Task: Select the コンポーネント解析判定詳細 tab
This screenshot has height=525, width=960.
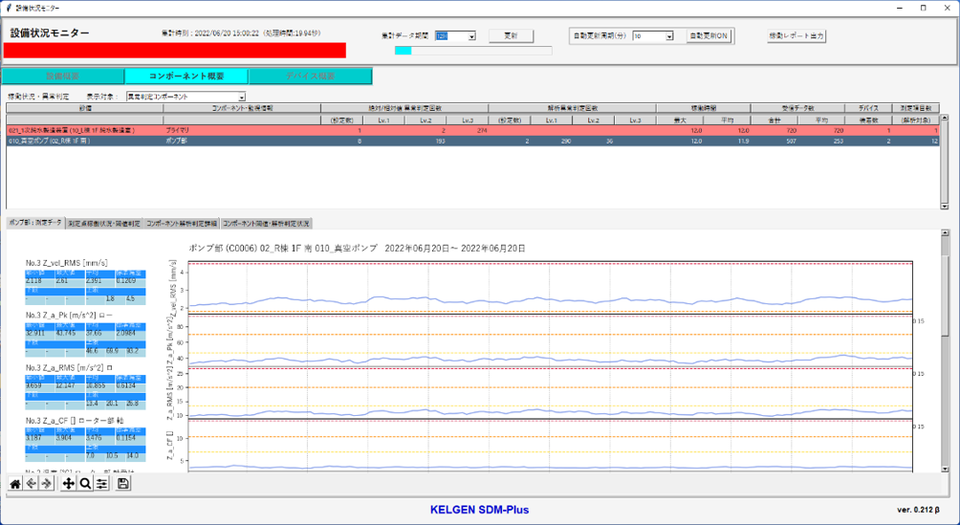Action: (181, 221)
